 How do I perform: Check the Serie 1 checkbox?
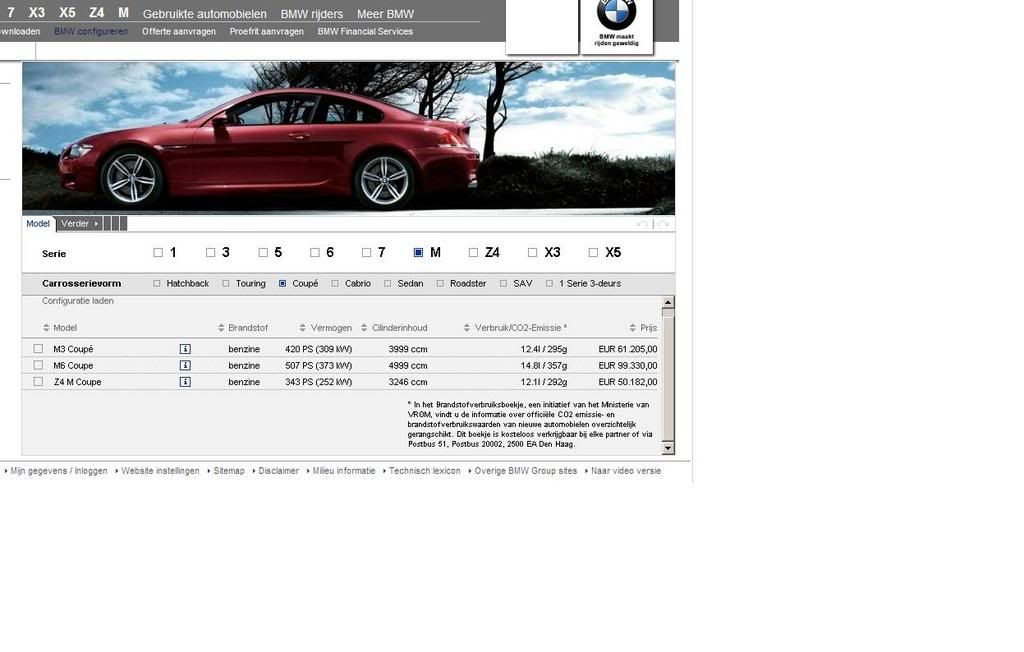click(158, 252)
